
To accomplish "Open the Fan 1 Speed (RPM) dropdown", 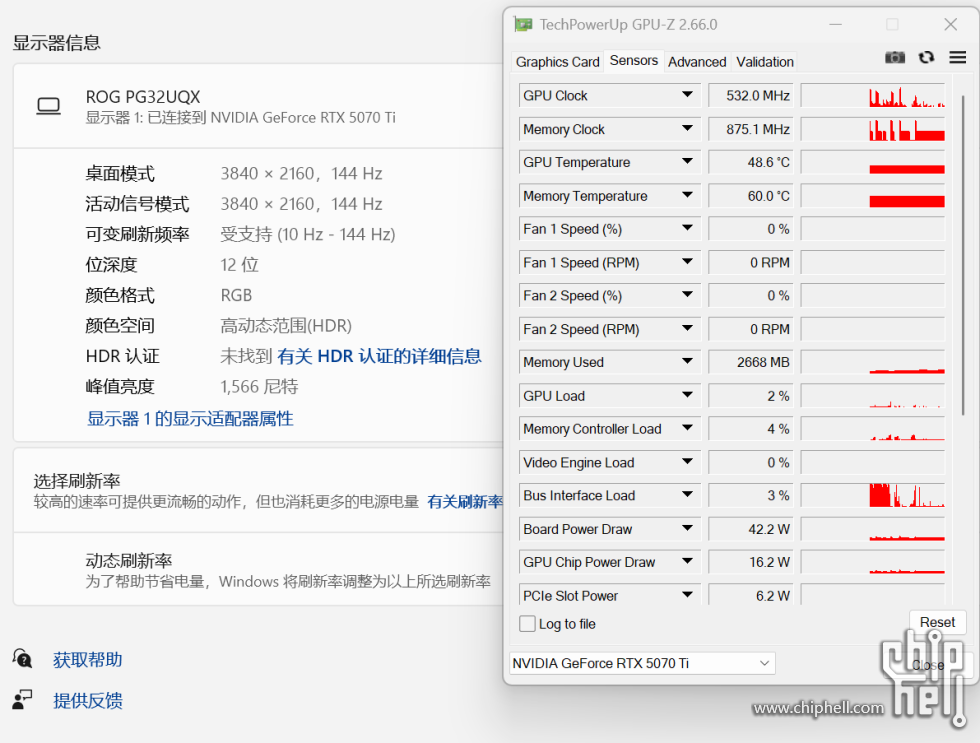I will (x=688, y=262).
